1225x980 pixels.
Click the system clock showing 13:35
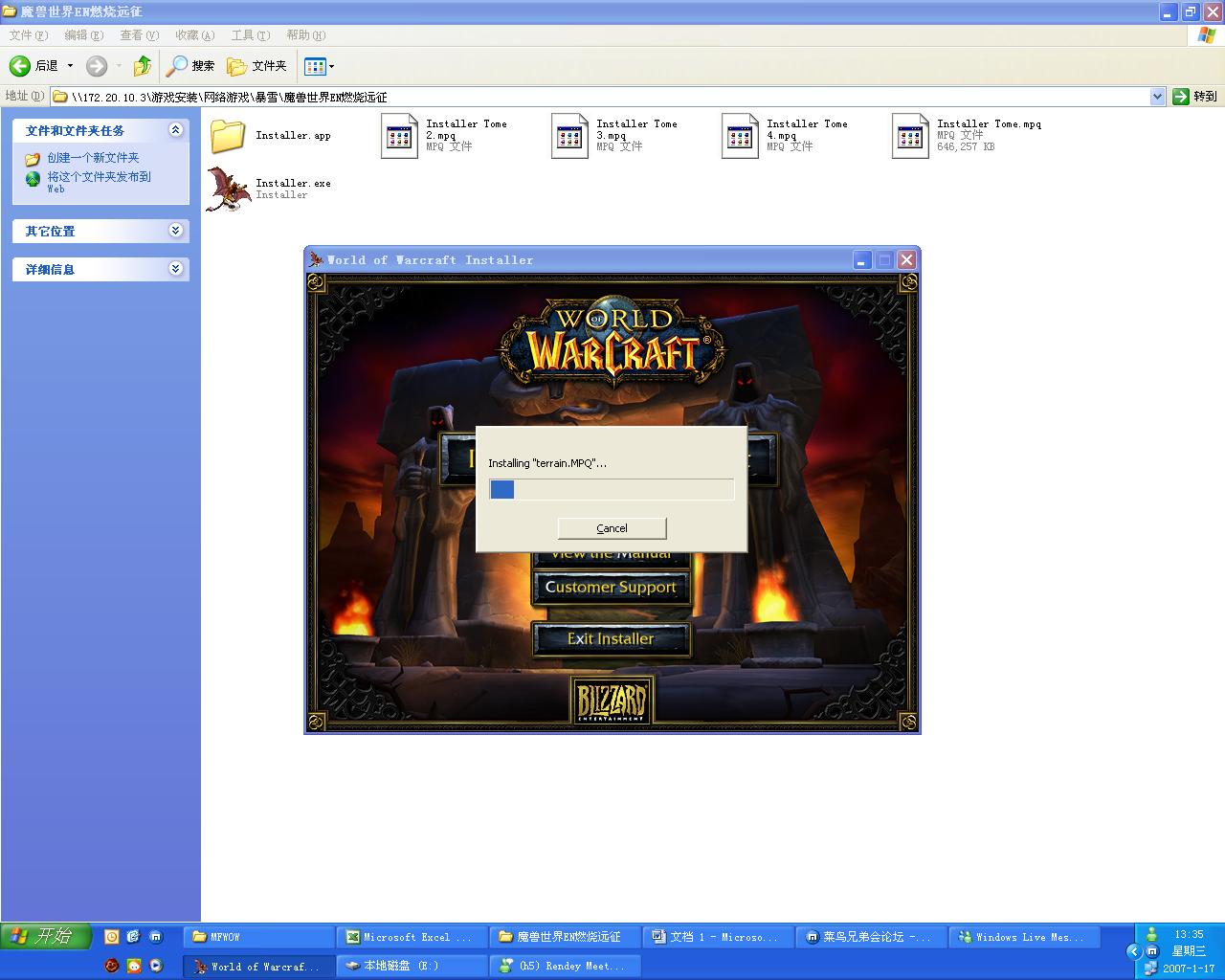1189,934
